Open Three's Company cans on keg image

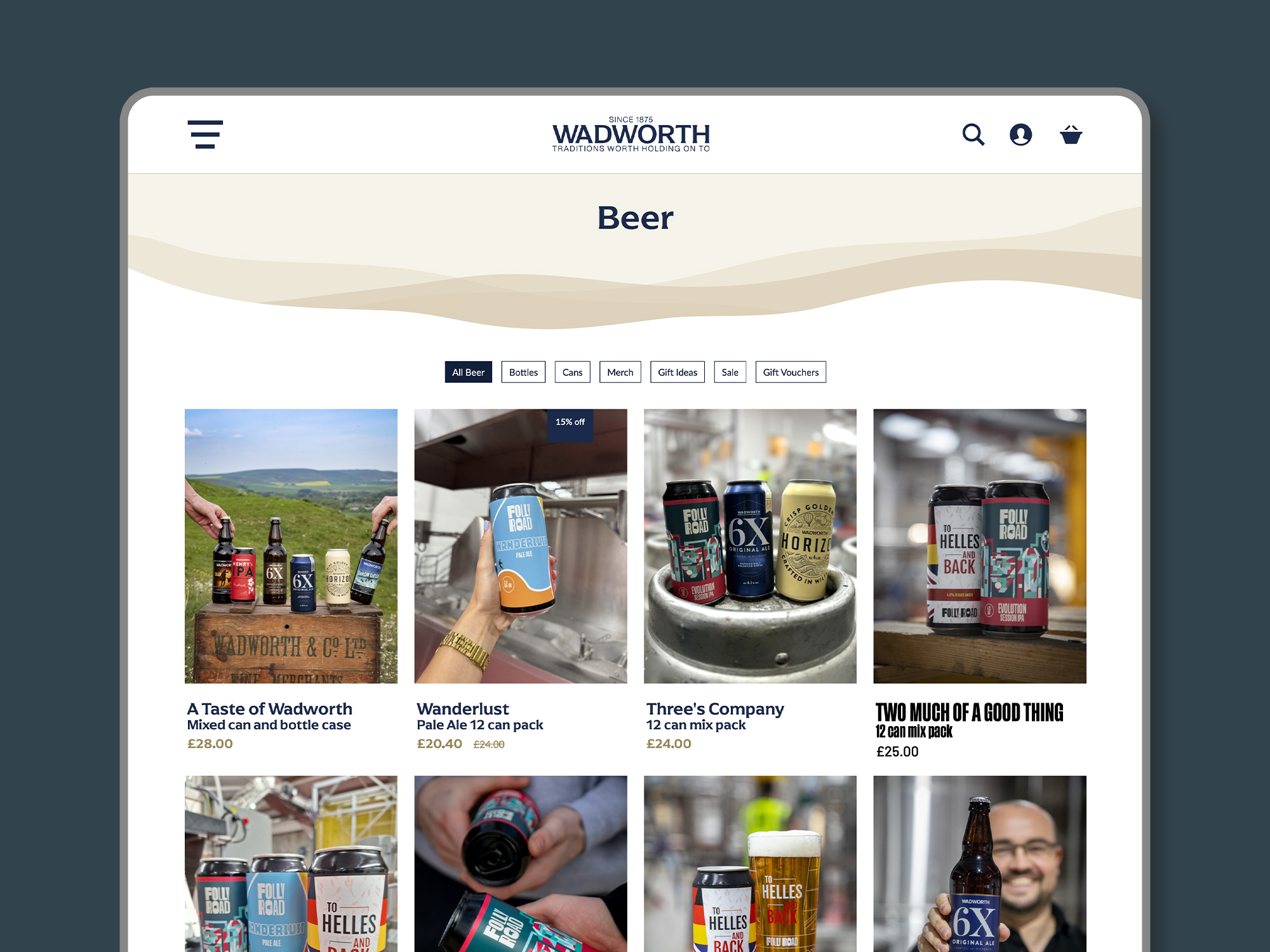coord(750,546)
